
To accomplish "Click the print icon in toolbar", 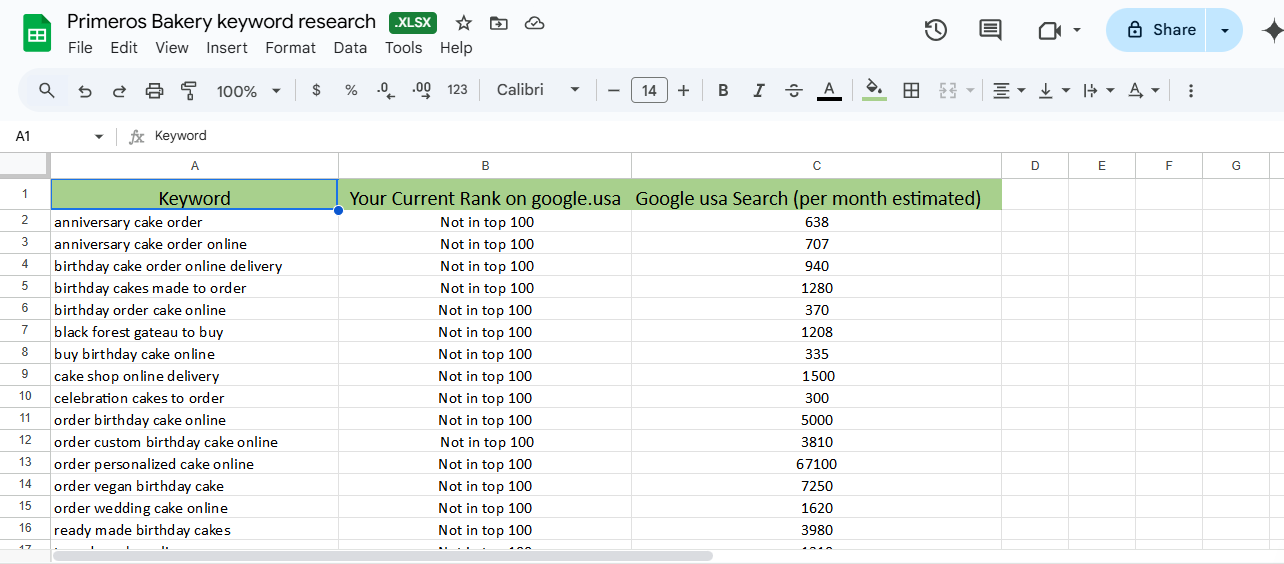I will [154, 91].
